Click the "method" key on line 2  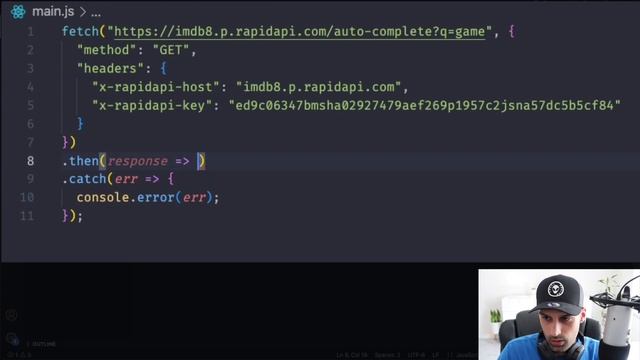[x=107, y=50]
